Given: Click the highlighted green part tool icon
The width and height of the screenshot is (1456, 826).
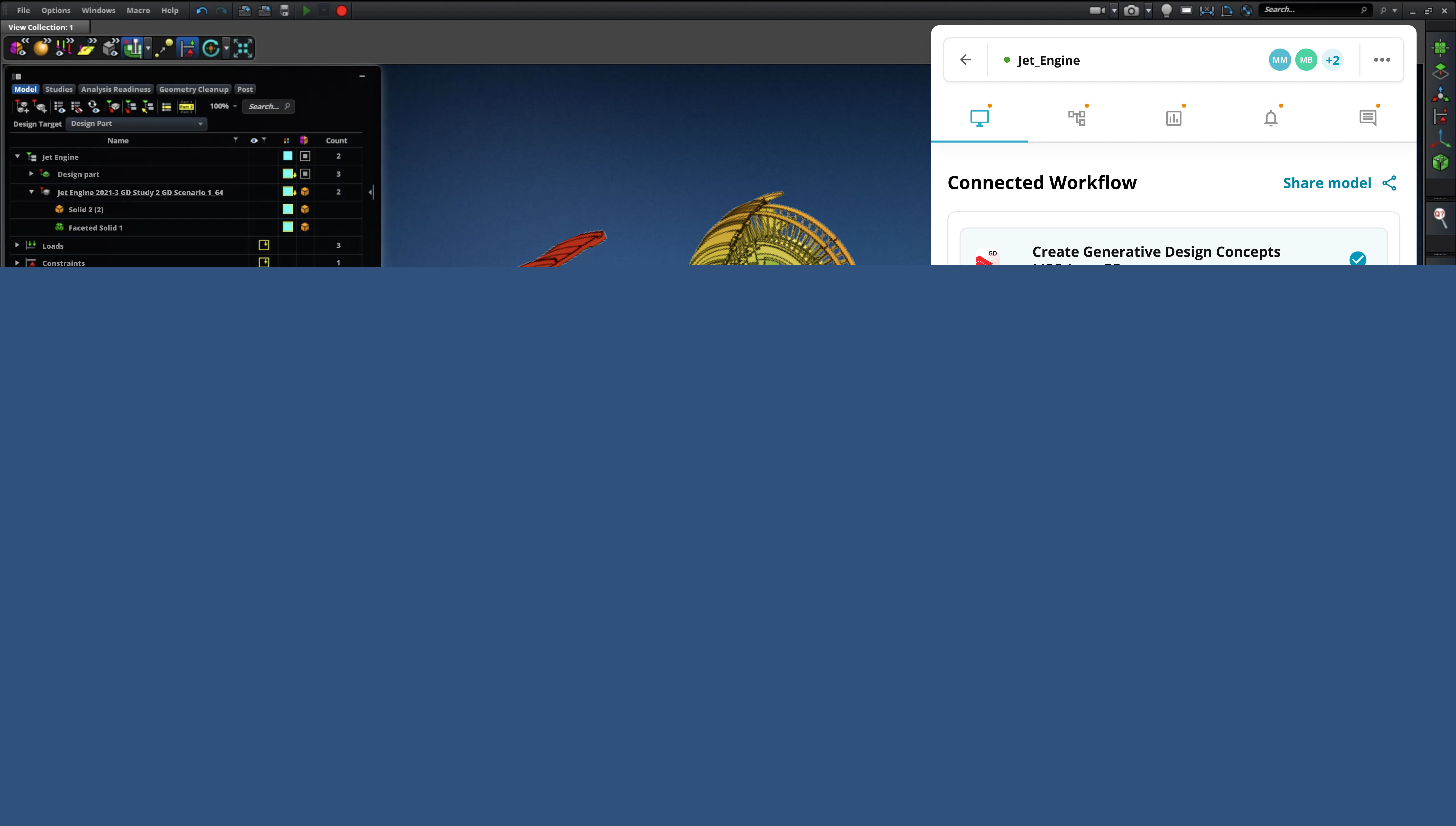Looking at the screenshot, I should 133,48.
